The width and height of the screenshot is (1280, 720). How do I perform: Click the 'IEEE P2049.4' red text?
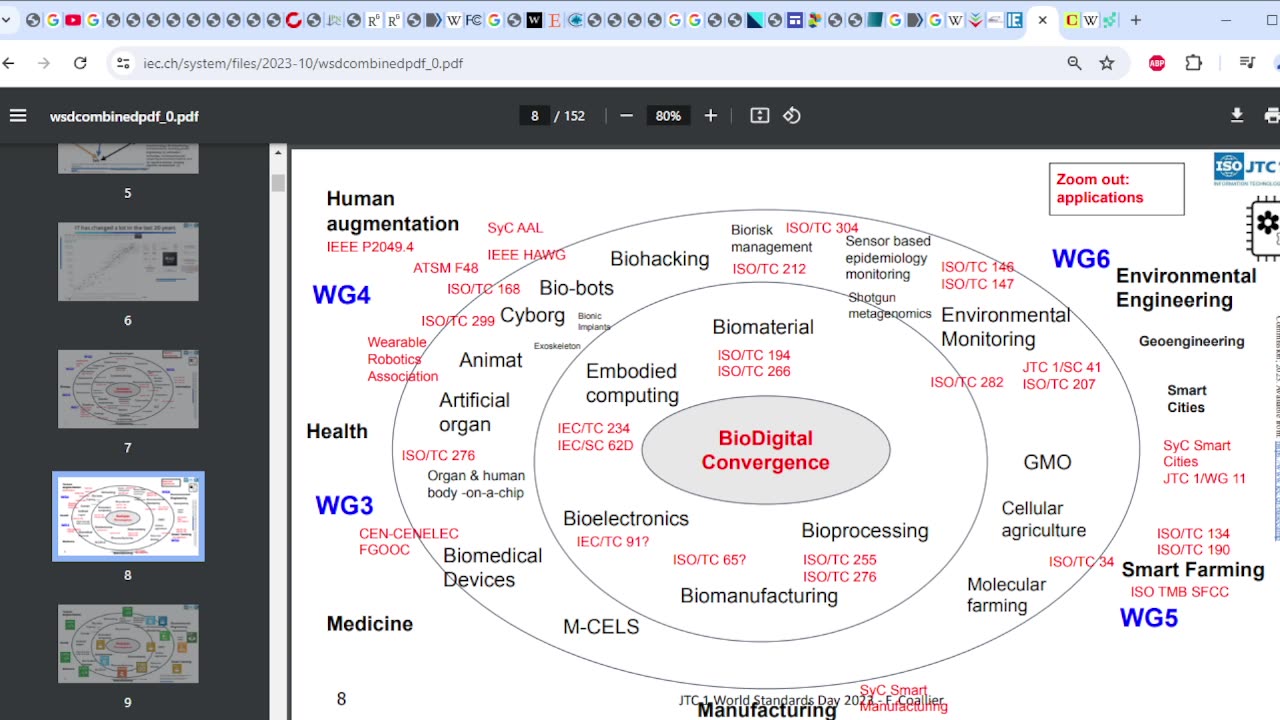(x=370, y=247)
